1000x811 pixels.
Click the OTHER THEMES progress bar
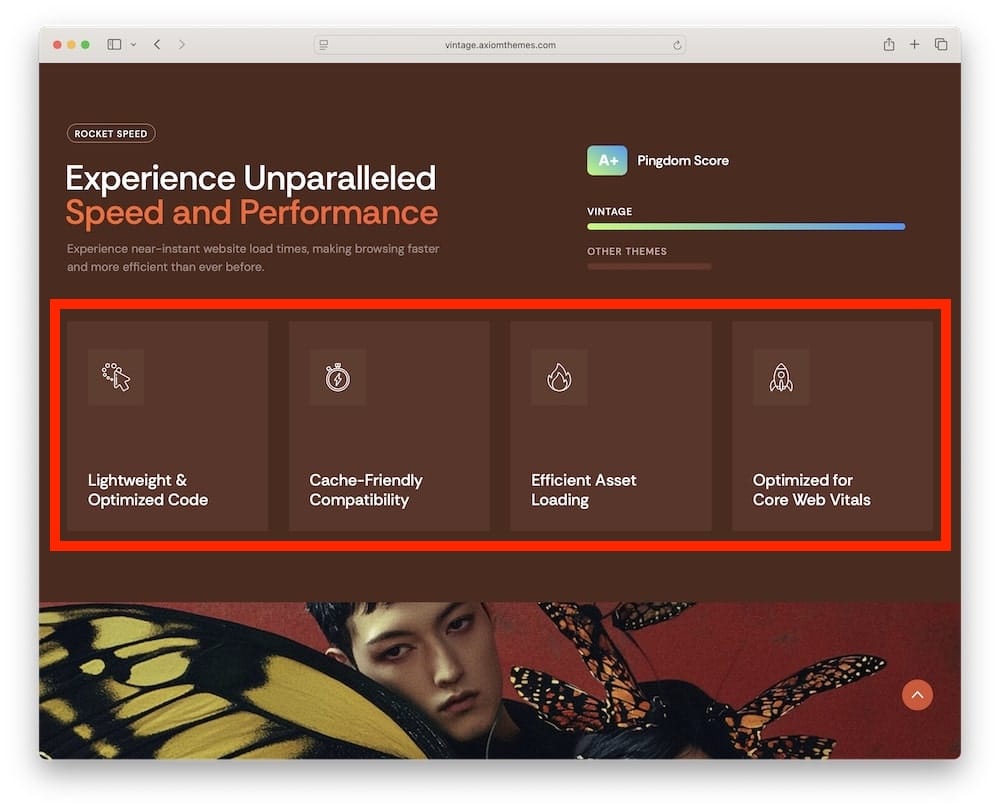649,267
